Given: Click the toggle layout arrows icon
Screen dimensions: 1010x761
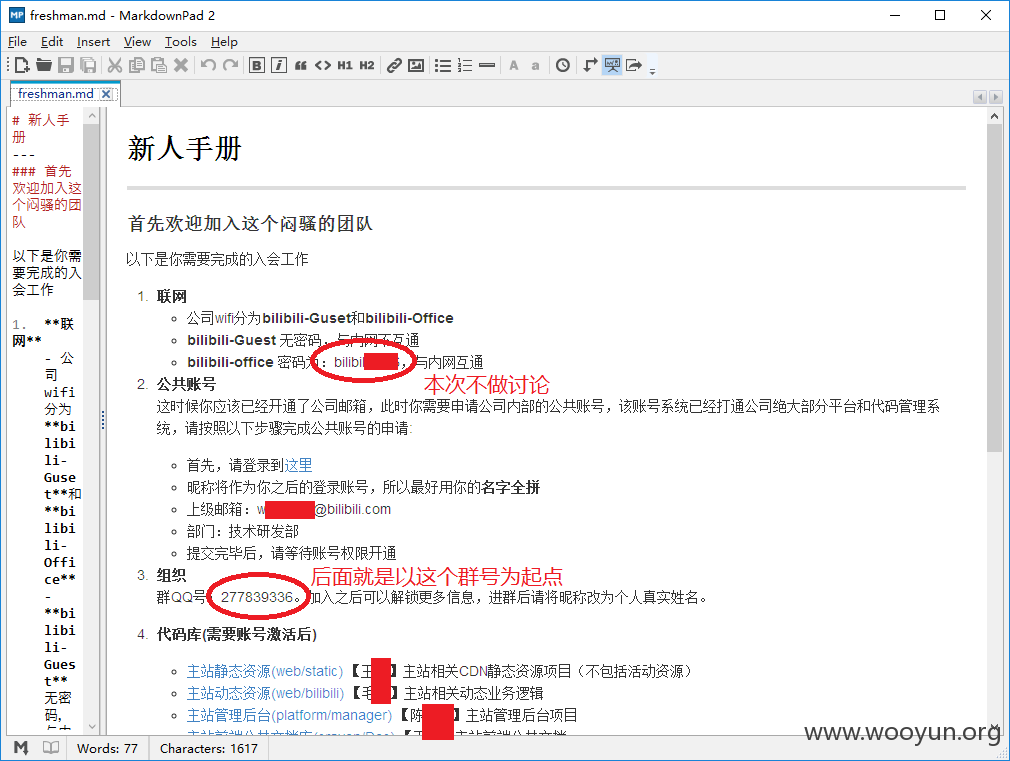Looking at the screenshot, I should click(590, 65).
